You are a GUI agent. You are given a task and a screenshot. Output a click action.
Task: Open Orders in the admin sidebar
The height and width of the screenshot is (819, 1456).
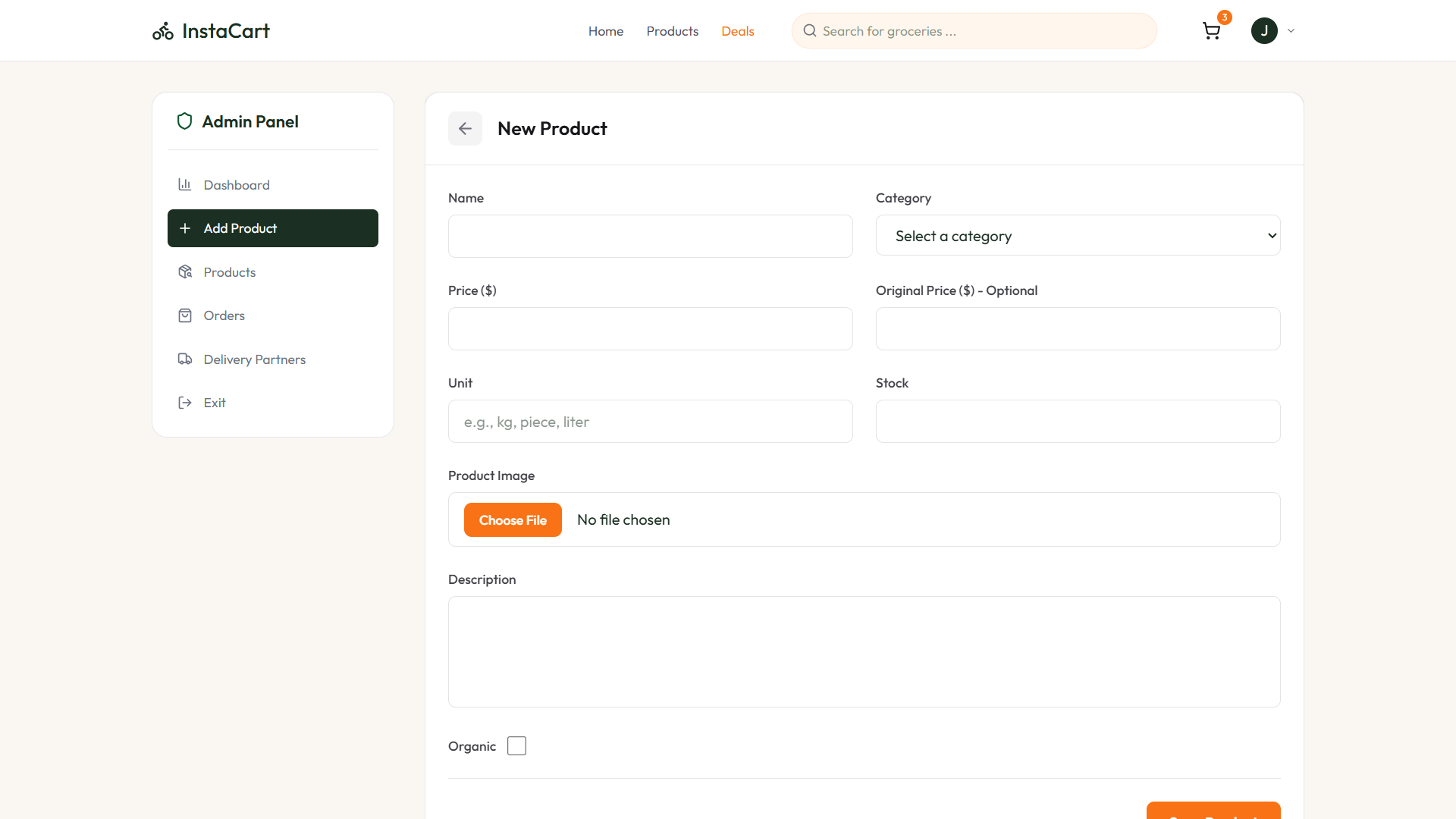[273, 315]
